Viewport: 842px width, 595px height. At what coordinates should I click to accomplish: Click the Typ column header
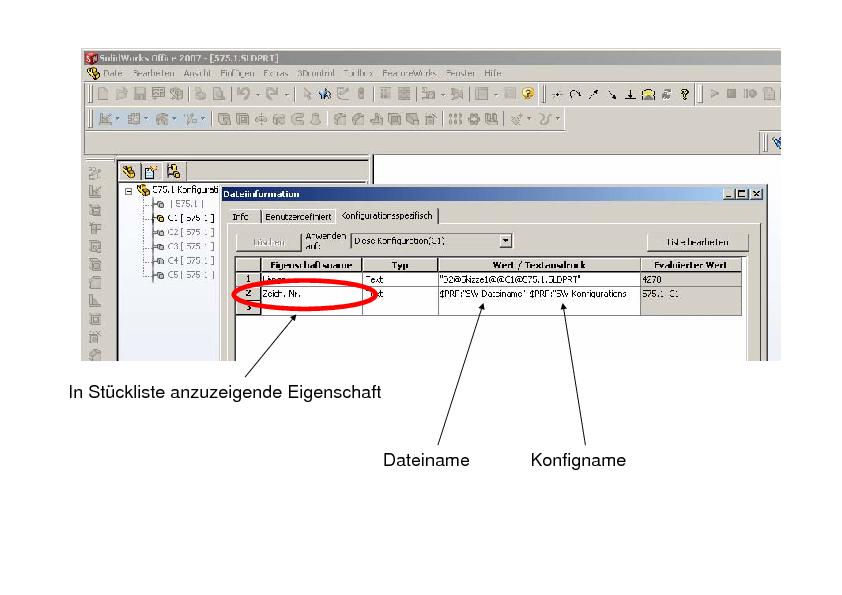click(x=400, y=265)
